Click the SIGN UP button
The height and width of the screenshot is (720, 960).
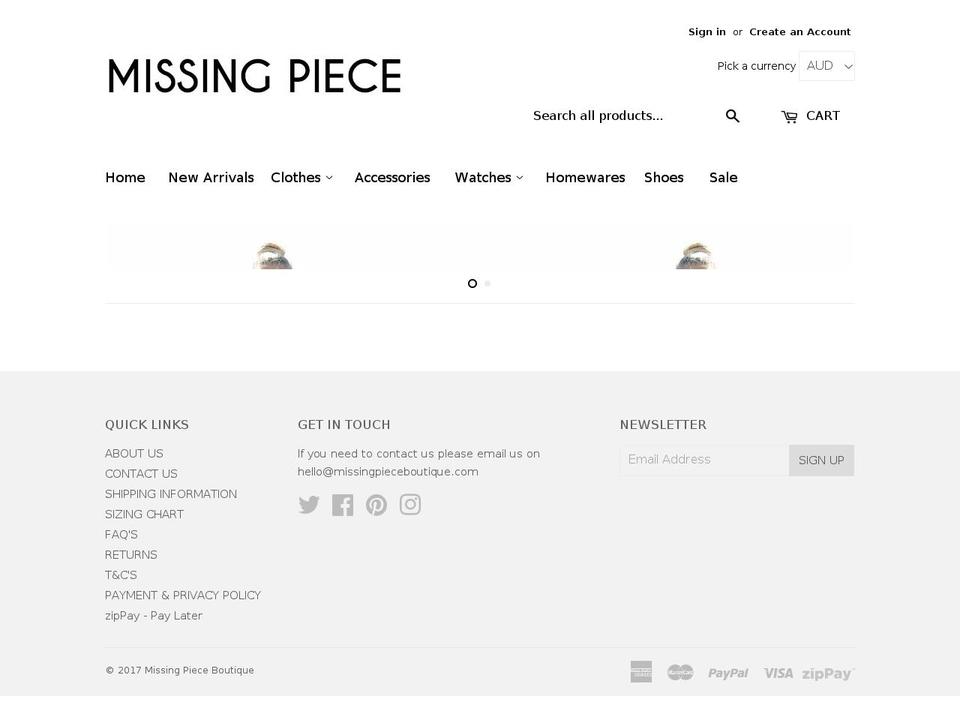[821, 460]
